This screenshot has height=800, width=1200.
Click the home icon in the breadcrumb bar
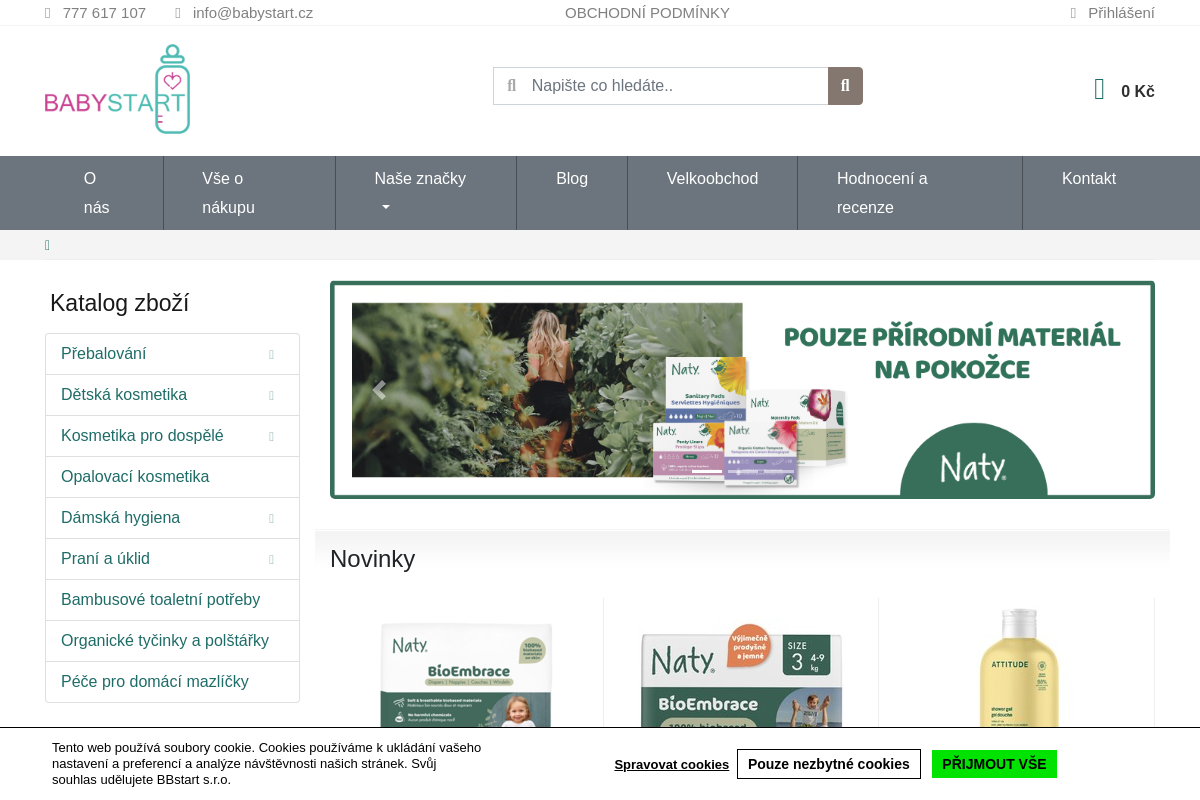tap(47, 245)
